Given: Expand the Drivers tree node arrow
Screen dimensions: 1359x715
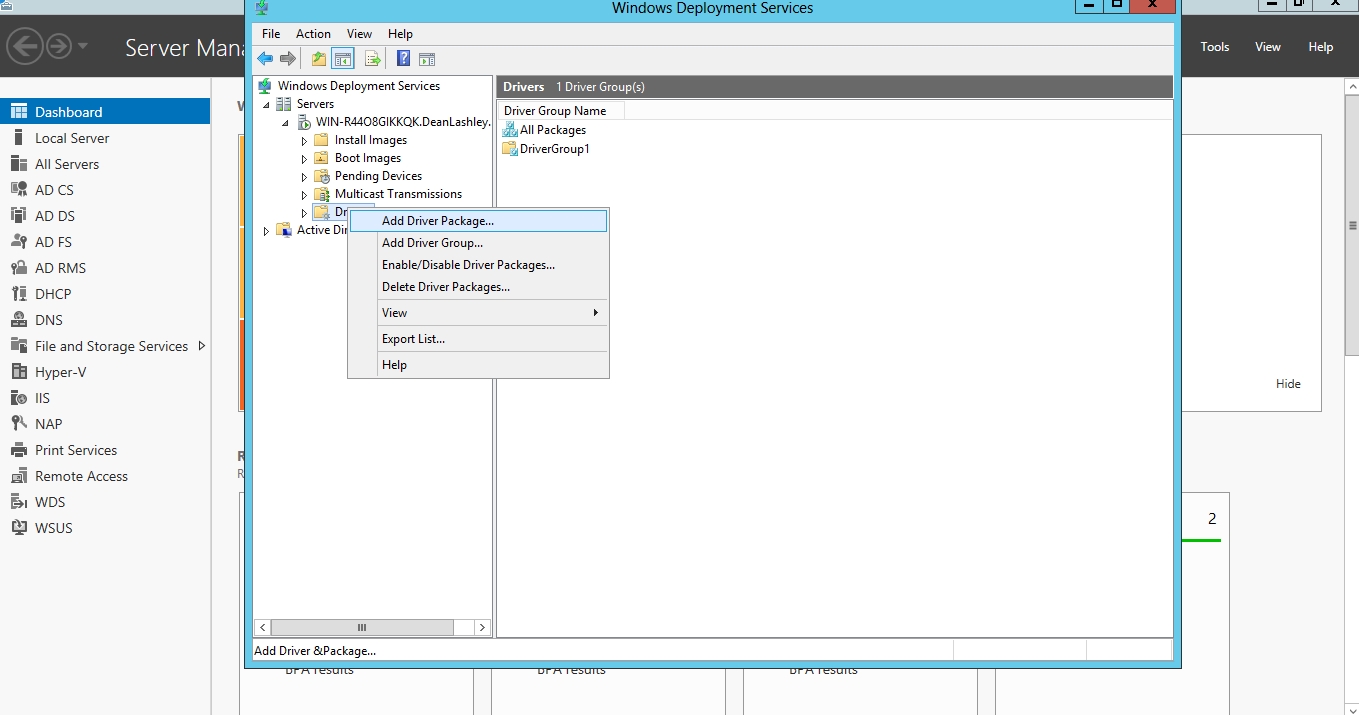Looking at the screenshot, I should pos(304,213).
